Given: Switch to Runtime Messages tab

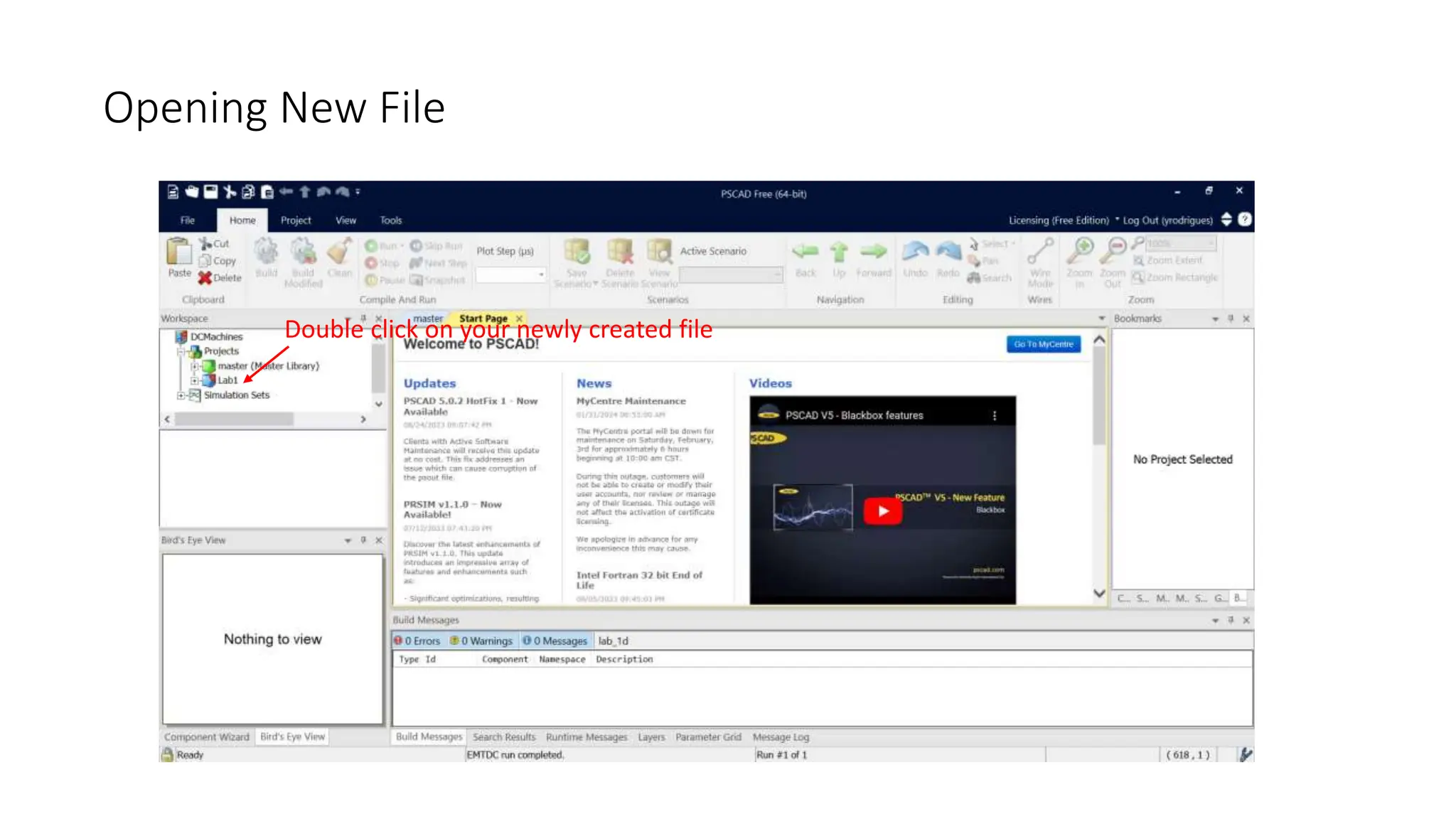Looking at the screenshot, I should click(x=587, y=737).
